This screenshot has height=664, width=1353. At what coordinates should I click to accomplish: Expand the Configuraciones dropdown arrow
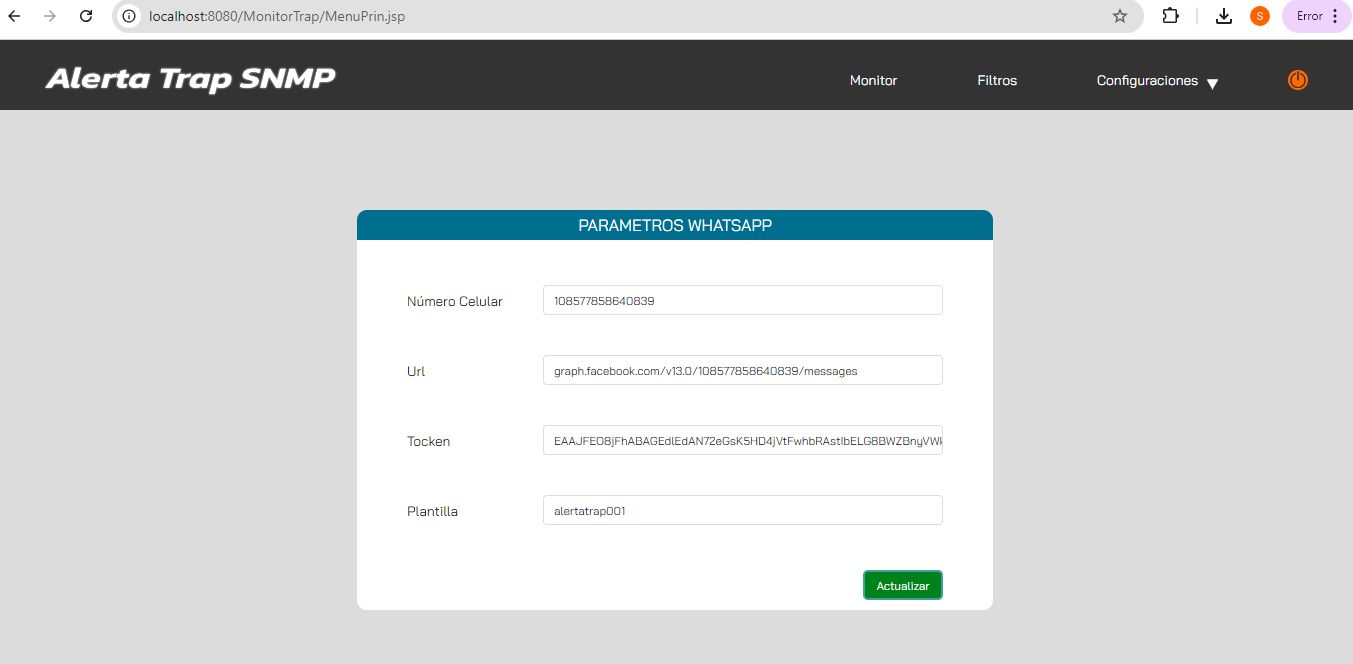tap(1212, 83)
